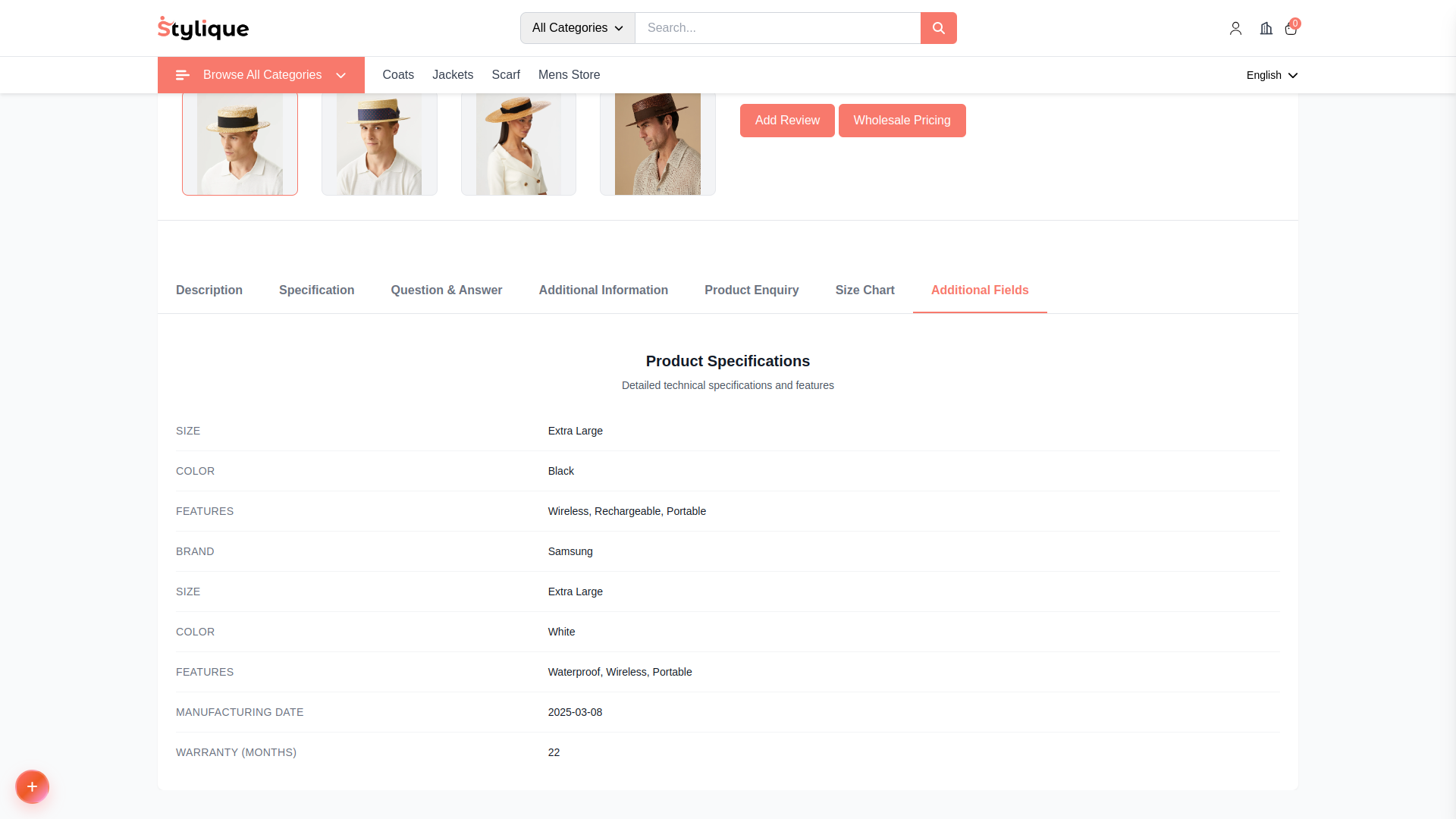
Task: Click 'Detailed technical specifications and features' subtitle
Action: 728,385
